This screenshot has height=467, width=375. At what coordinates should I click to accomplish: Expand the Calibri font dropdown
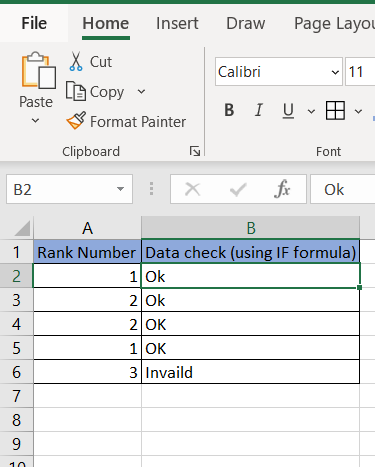click(x=335, y=72)
